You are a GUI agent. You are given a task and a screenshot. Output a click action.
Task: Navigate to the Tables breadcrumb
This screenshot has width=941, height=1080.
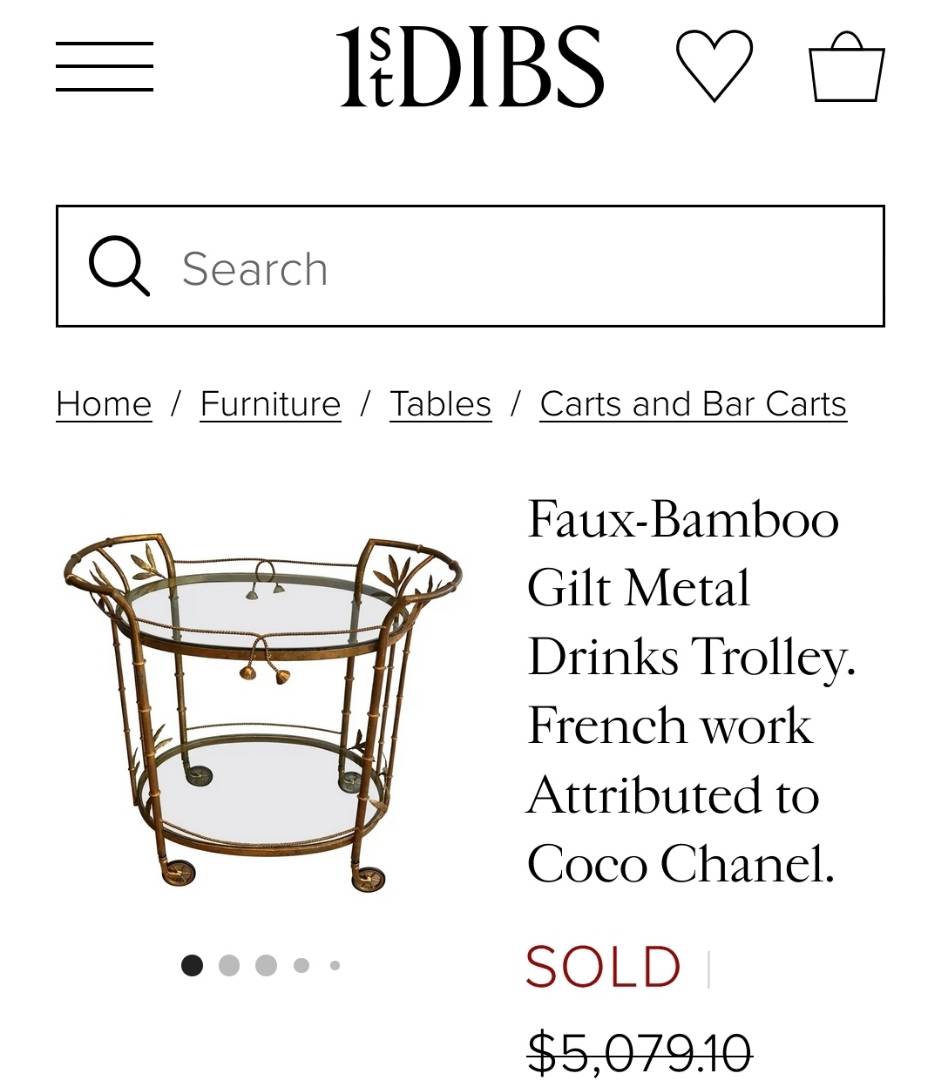[x=441, y=404]
